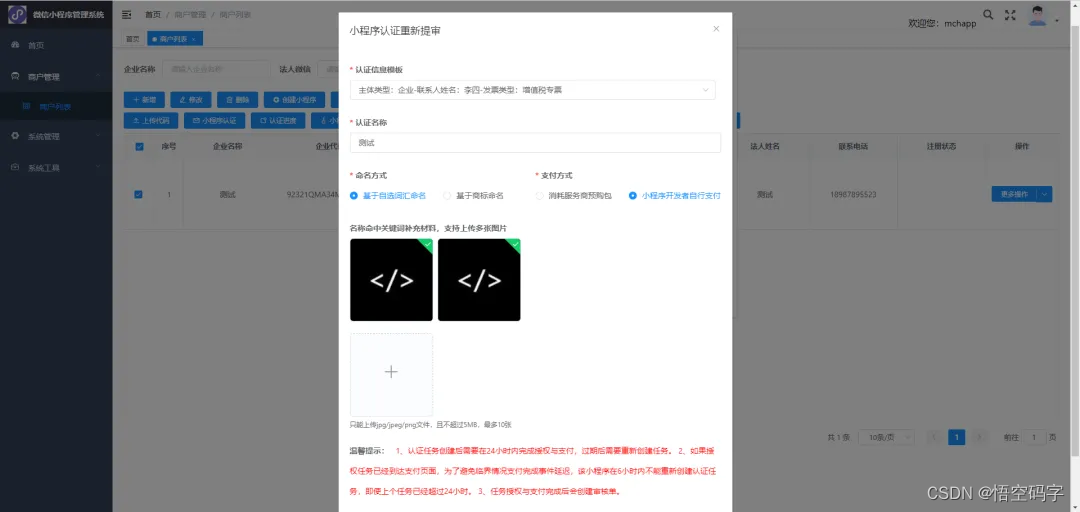Open the 认证信息模板 dropdown
Image resolution: width=1080 pixels, height=512 pixels.
532,90
